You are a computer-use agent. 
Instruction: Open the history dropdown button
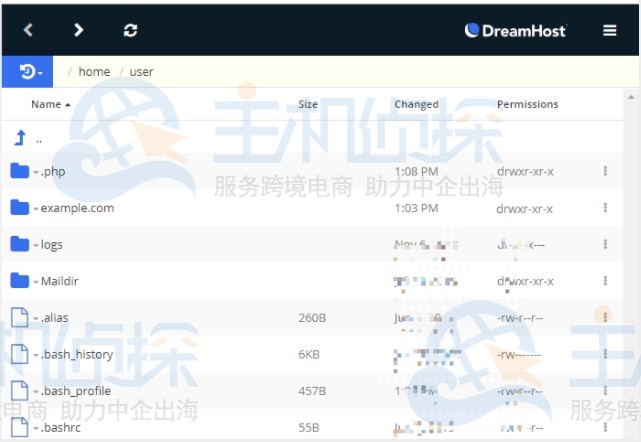(x=27, y=72)
